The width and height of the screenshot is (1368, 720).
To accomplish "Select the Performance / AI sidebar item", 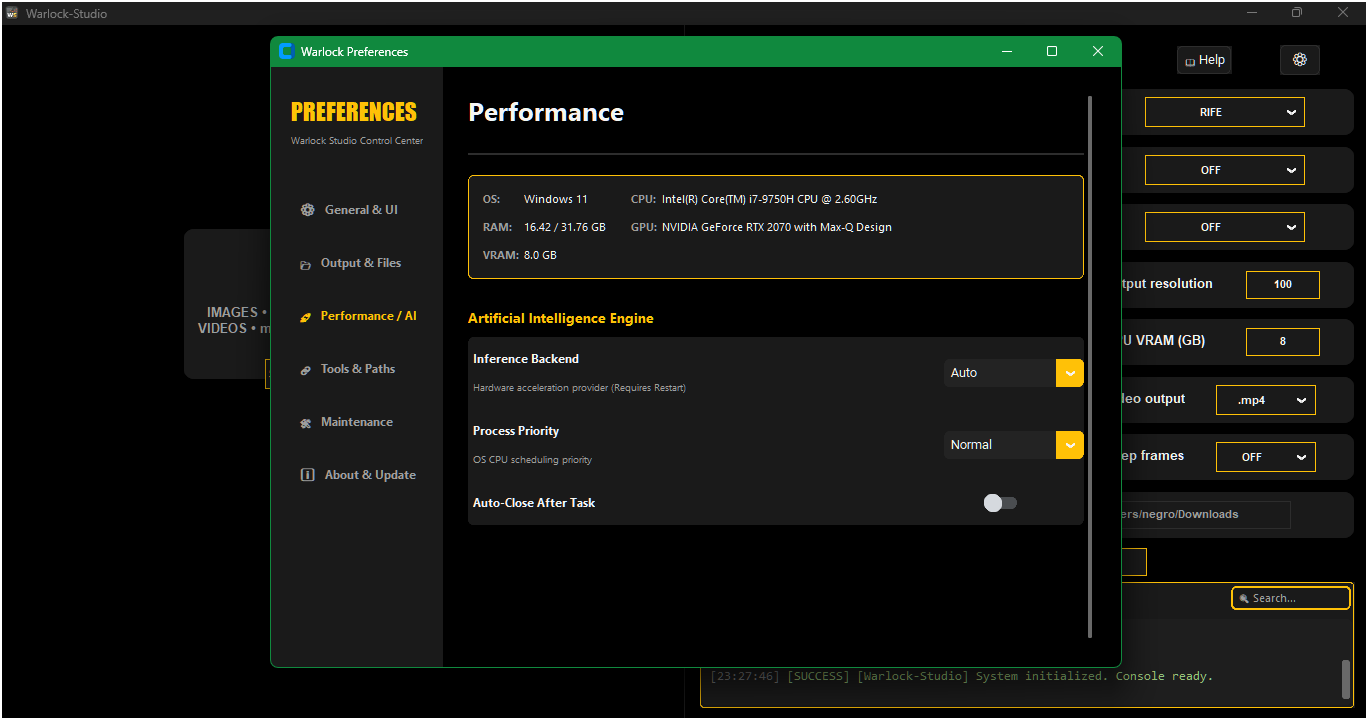I will pos(358,316).
